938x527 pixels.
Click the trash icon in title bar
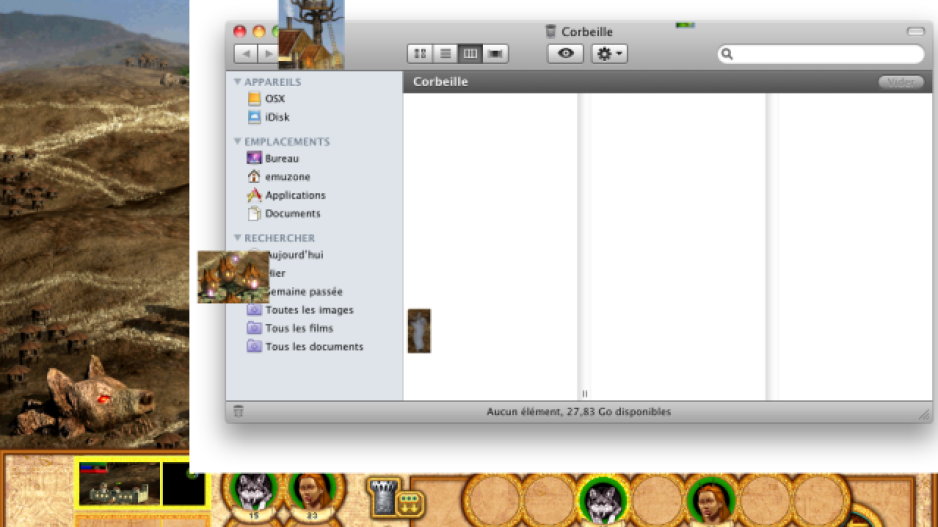550,31
